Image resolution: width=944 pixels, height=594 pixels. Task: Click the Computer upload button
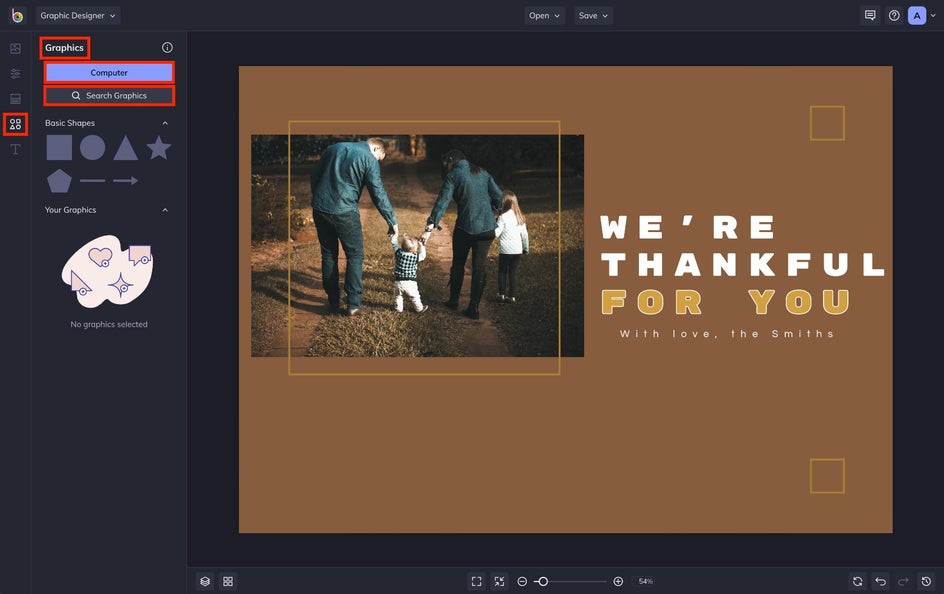tap(109, 73)
